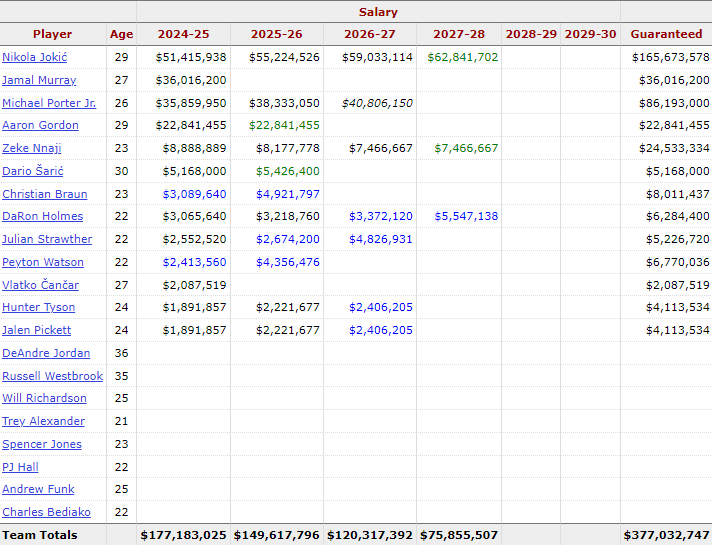Sort by the 2026-27 salary column header
The width and height of the screenshot is (712, 545).
370,34
